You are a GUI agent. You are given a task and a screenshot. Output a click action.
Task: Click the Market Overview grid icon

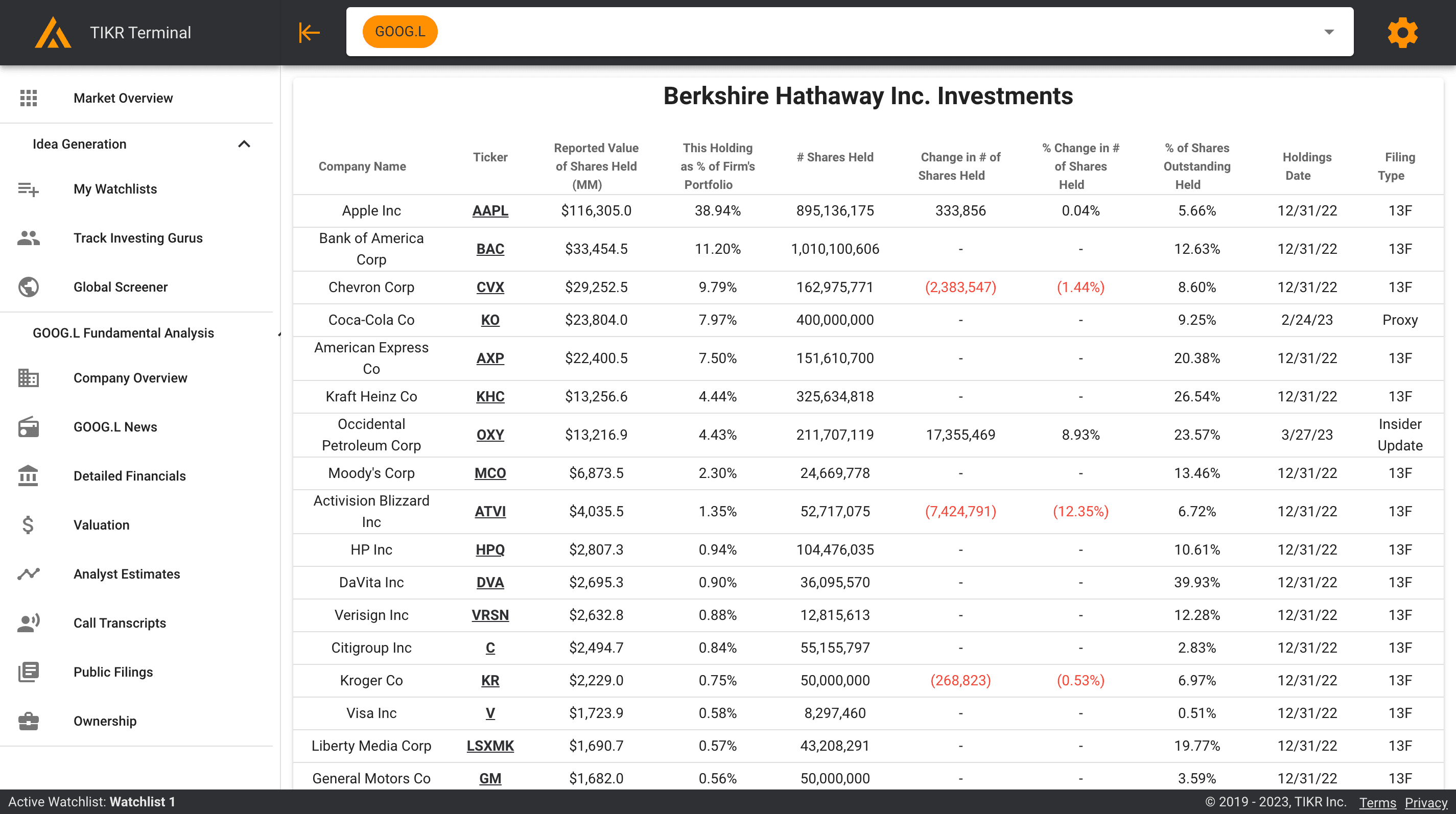pyautogui.click(x=28, y=98)
